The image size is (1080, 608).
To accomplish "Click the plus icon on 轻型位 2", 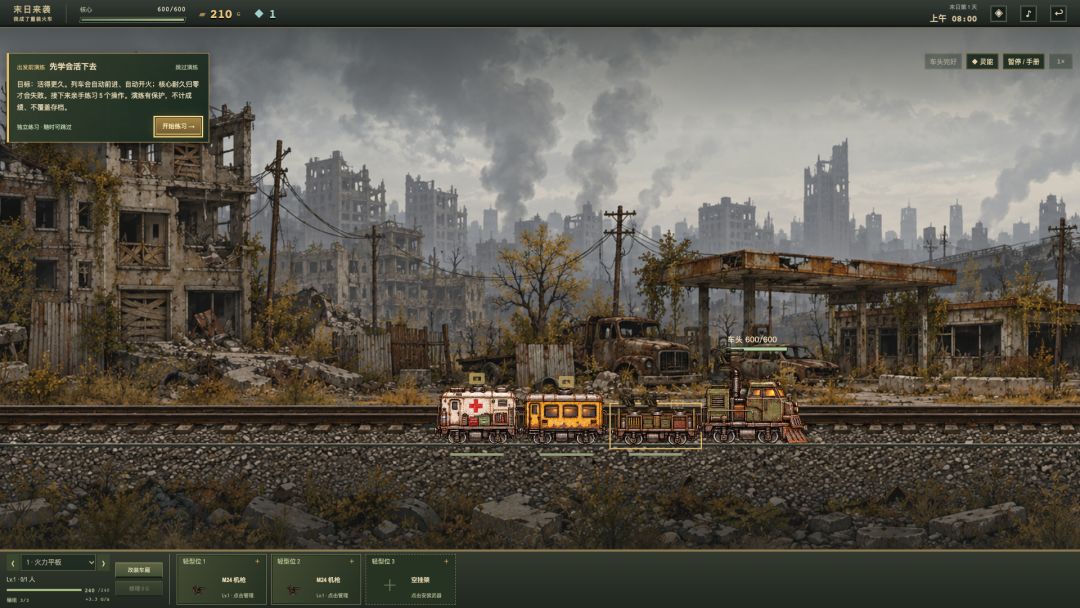I will point(352,561).
